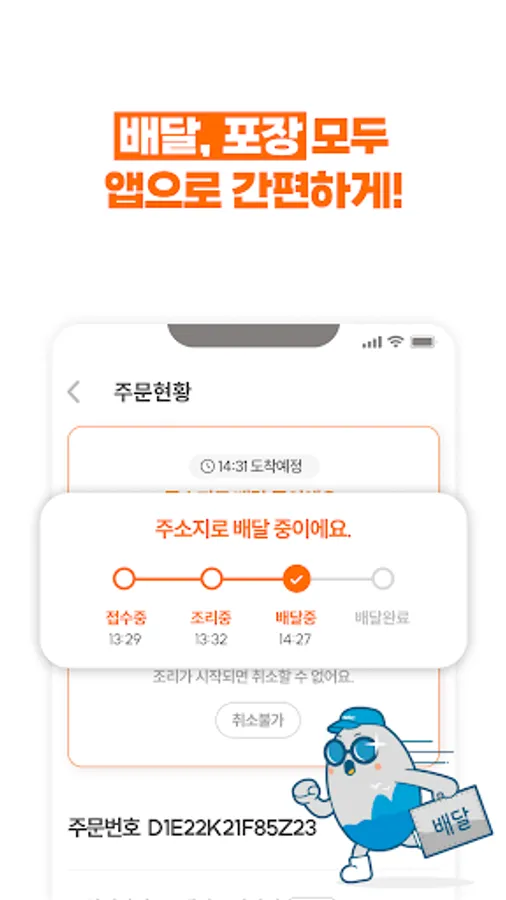This screenshot has width=506, height=900.
Task: Click the 배달중 14:27 step label
Action: pyautogui.click(x=295, y=628)
